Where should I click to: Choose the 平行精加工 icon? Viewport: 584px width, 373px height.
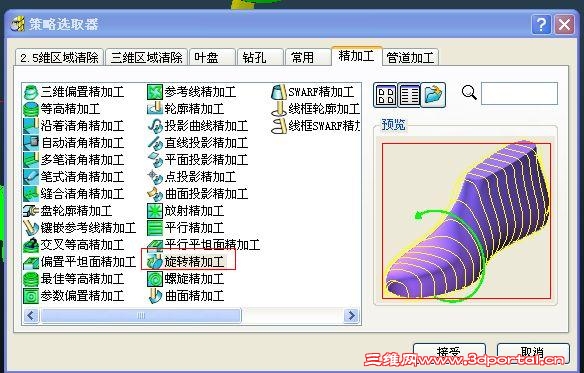(155, 228)
